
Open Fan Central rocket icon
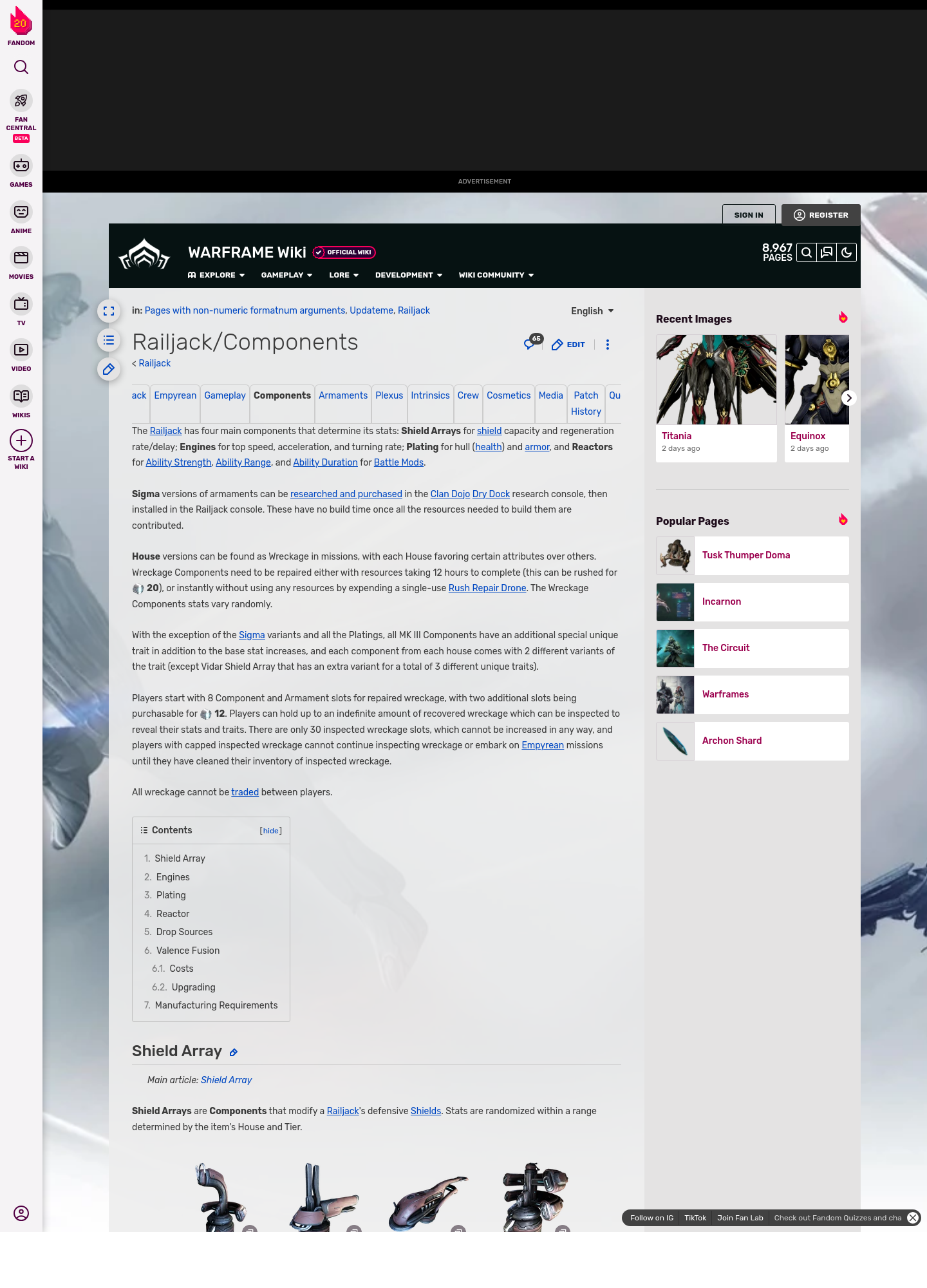(x=21, y=101)
